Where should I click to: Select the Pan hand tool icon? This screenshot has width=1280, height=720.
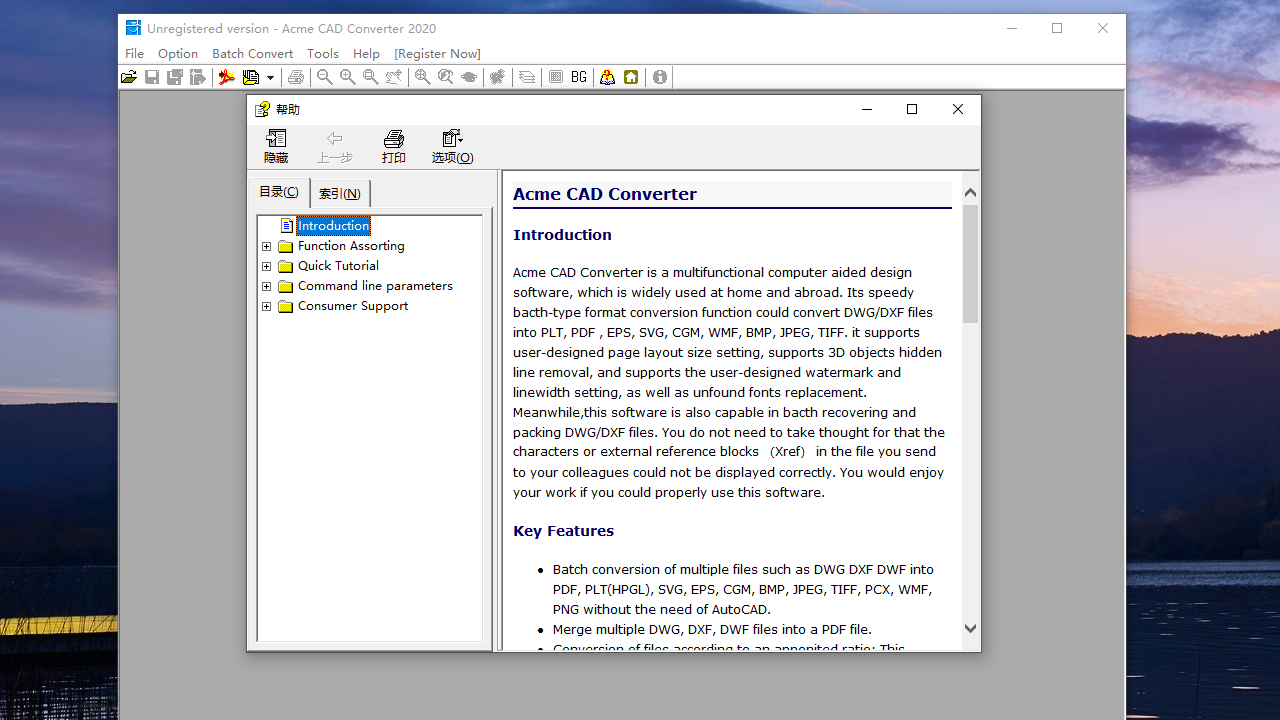coord(394,77)
